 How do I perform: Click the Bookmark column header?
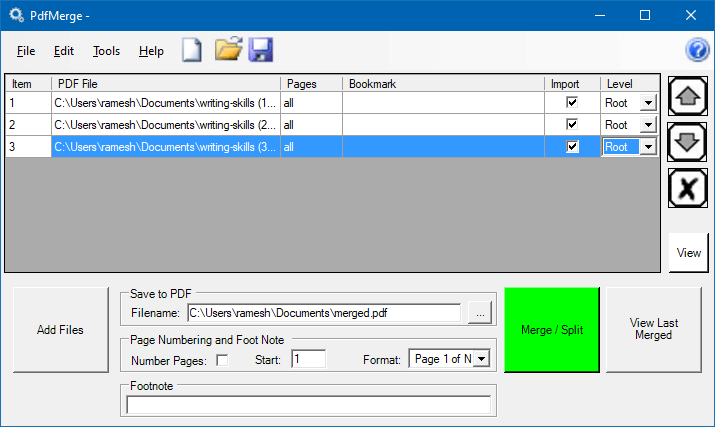tap(443, 83)
